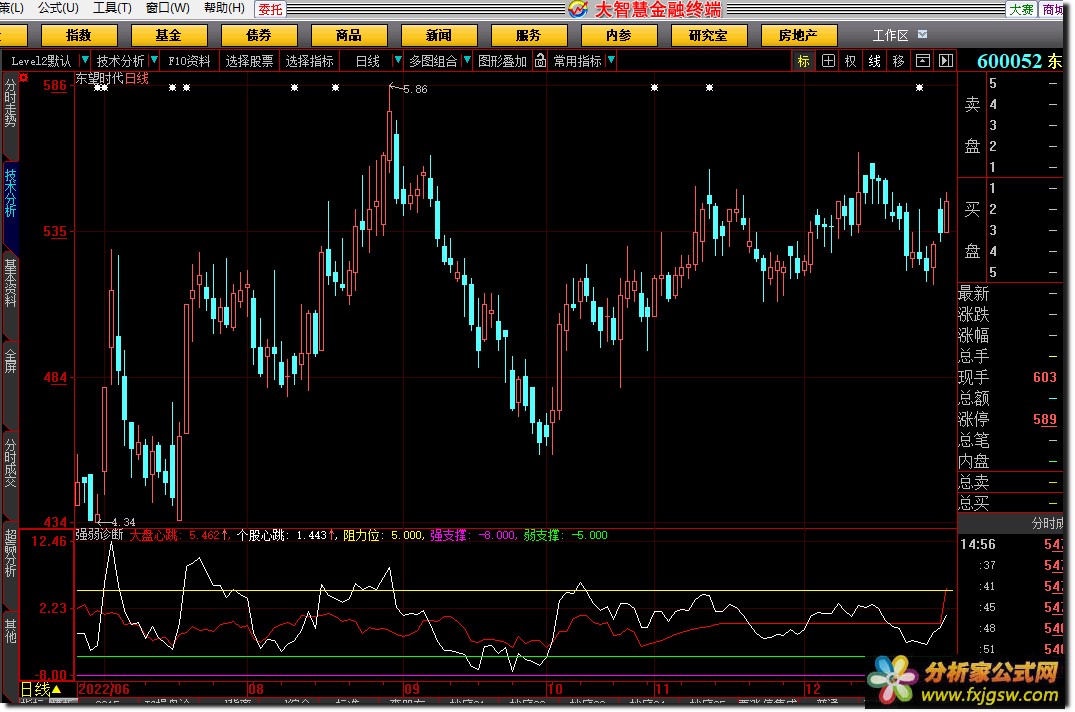The width and height of the screenshot is (1075, 712).
Task: Click the stock code 600052
Action: pos(1009,61)
